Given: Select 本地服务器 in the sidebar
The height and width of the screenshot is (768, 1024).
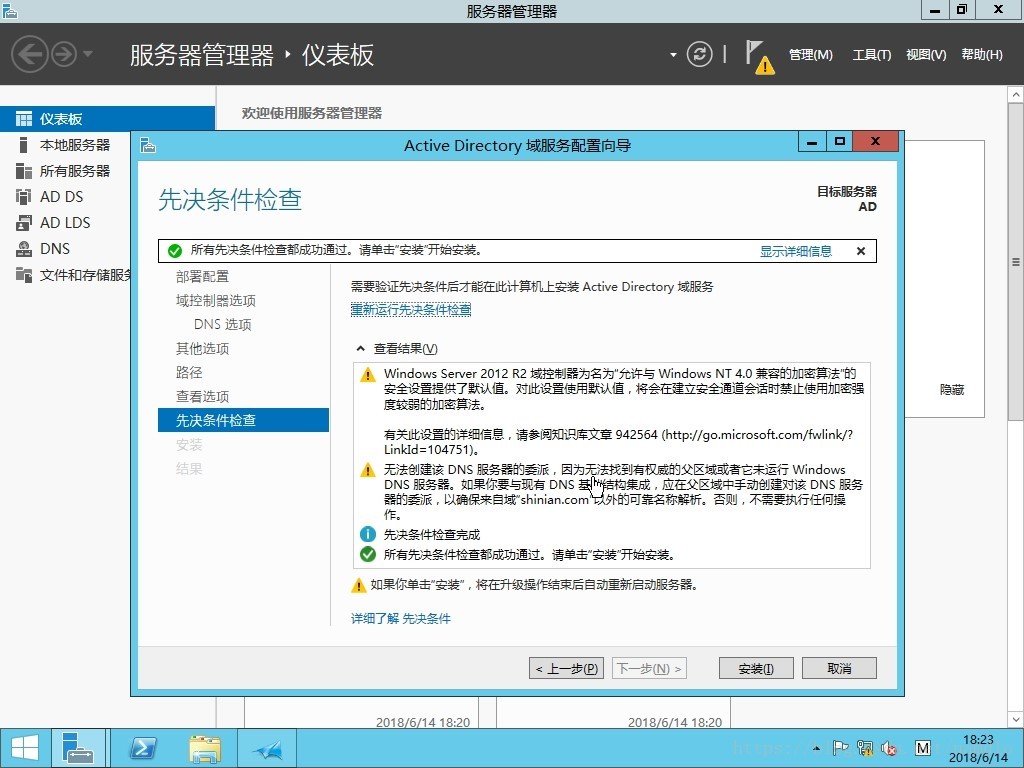Looking at the screenshot, I should pyautogui.click(x=74, y=145).
